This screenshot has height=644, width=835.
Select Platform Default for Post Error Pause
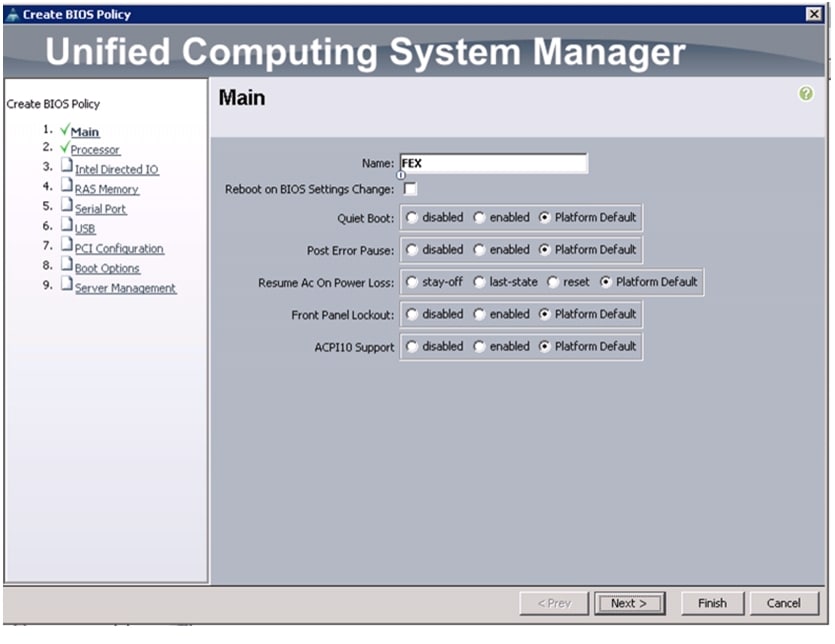(544, 250)
